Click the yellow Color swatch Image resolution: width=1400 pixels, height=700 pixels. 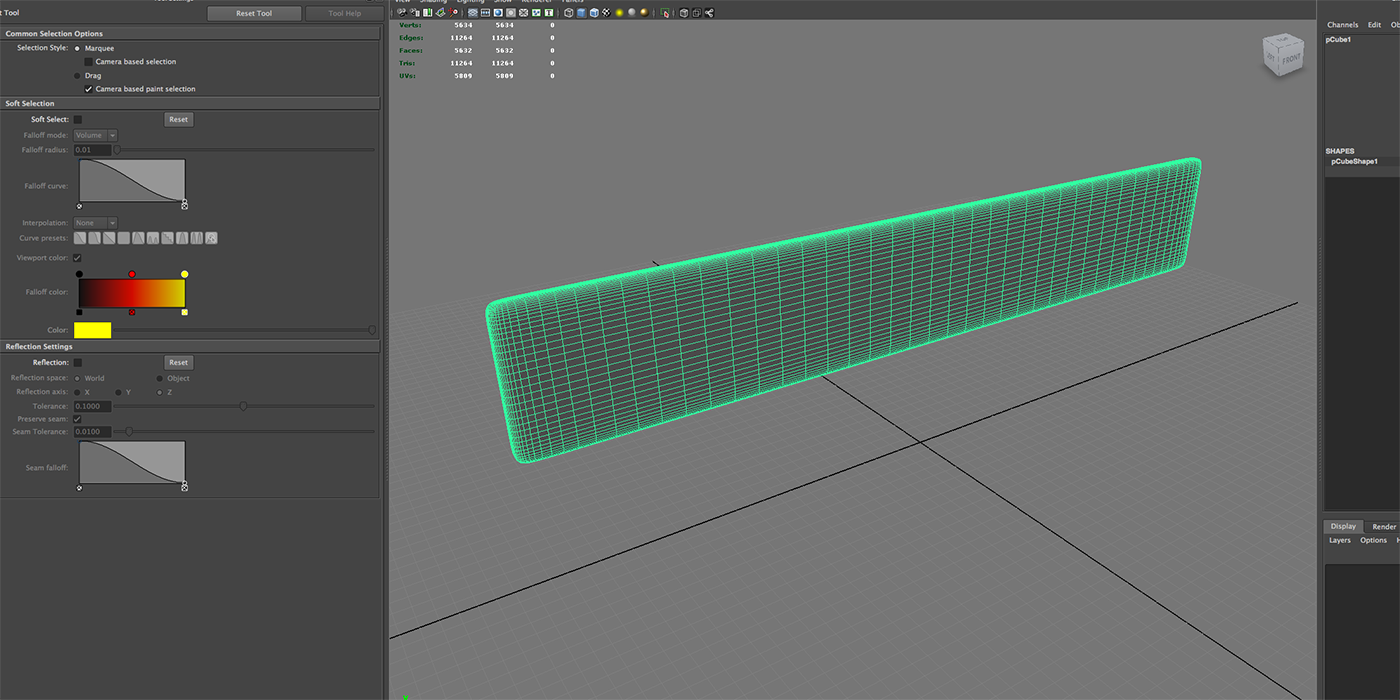93,330
